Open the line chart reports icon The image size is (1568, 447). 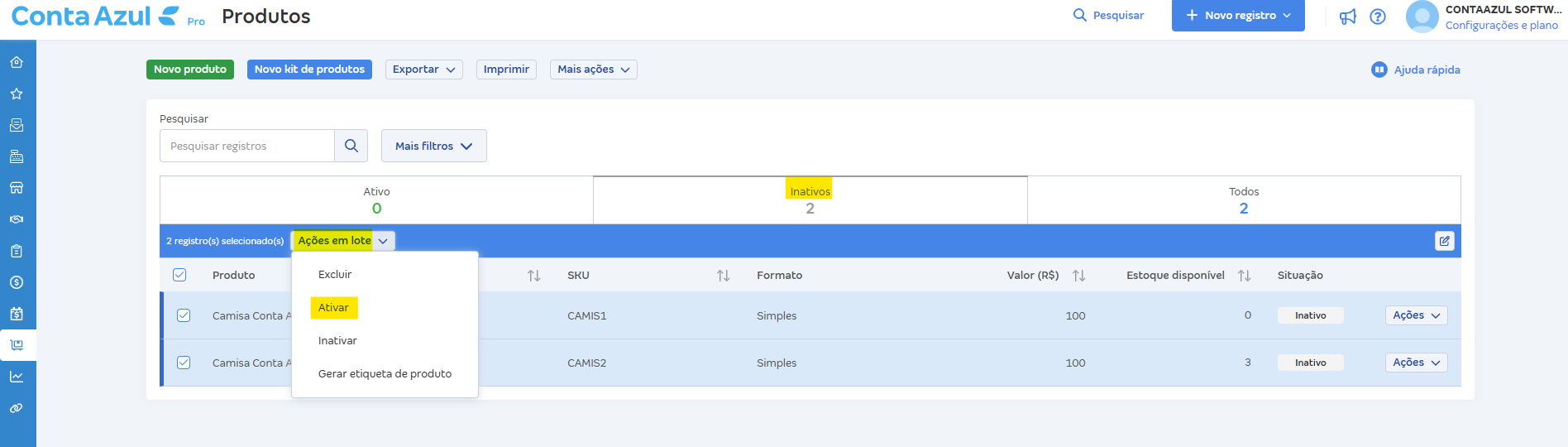point(17,377)
